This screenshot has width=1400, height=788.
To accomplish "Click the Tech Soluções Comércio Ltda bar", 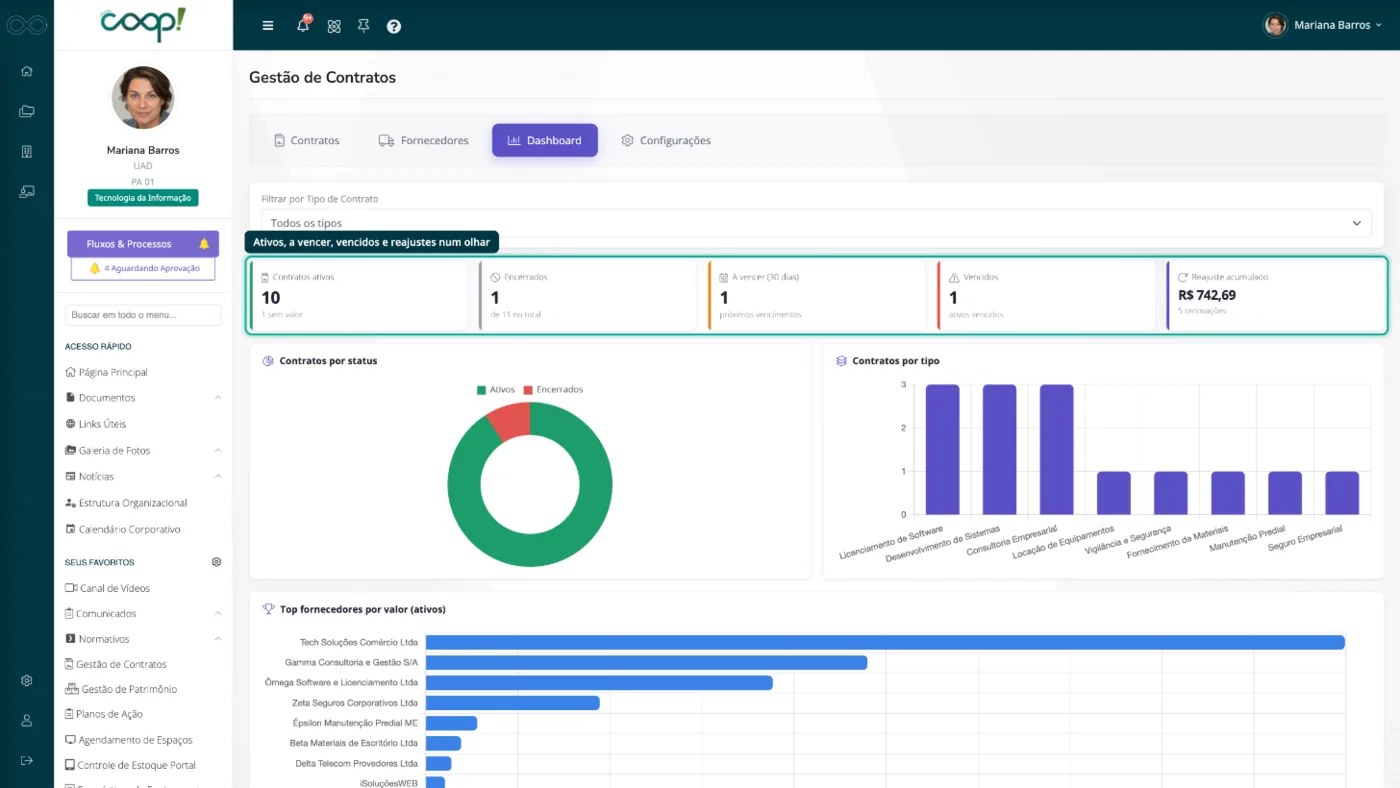I will coord(885,642).
